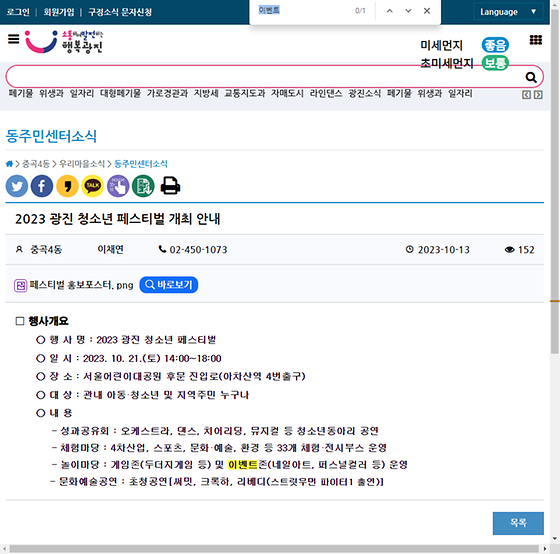Click the horizontal scrollbar at the bottom

pos(274,549)
